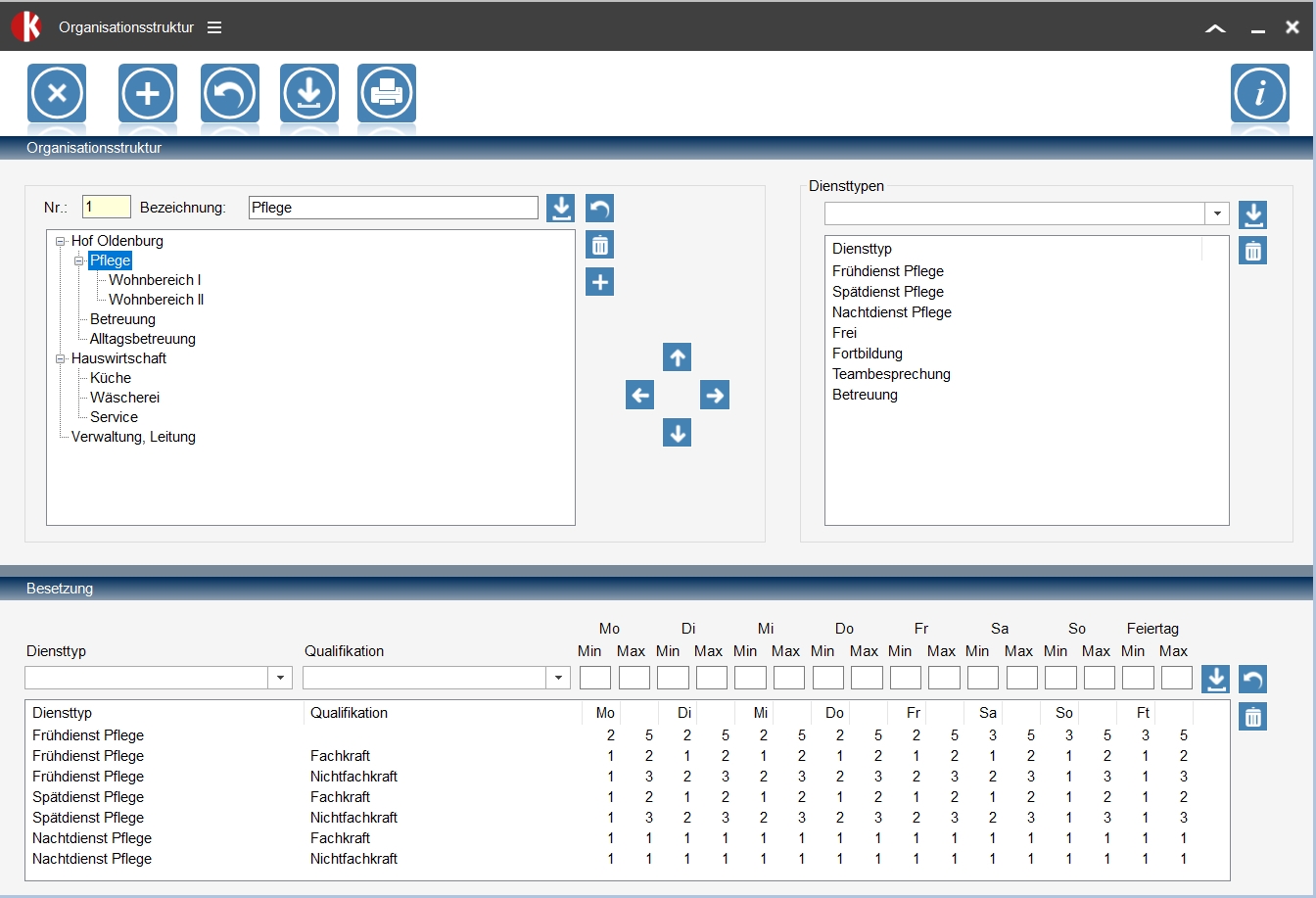Delete the selected Diensttyp from list
This screenshot has width=1316, height=898.
coord(1252,251)
